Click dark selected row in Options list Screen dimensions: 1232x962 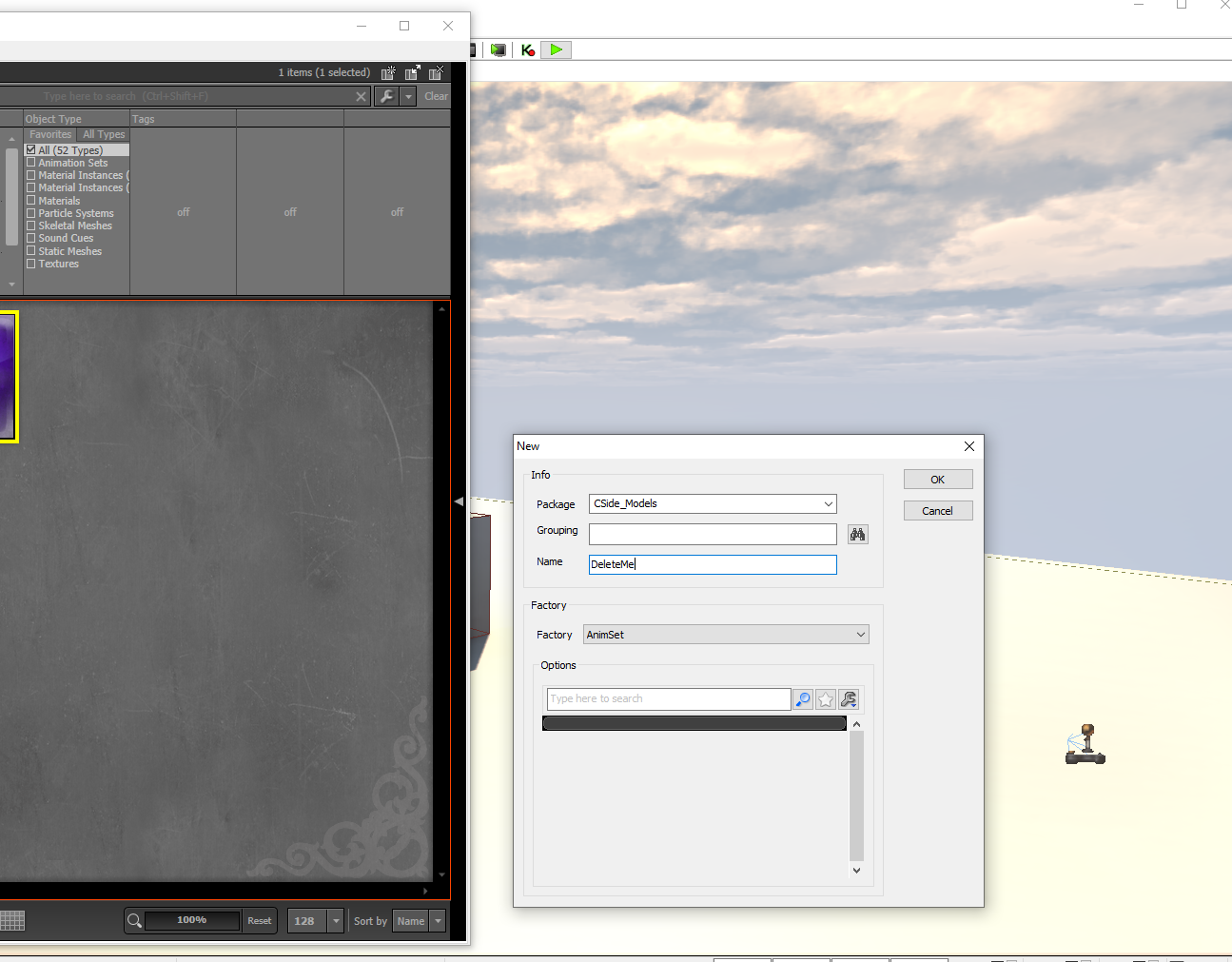pyautogui.click(x=694, y=723)
